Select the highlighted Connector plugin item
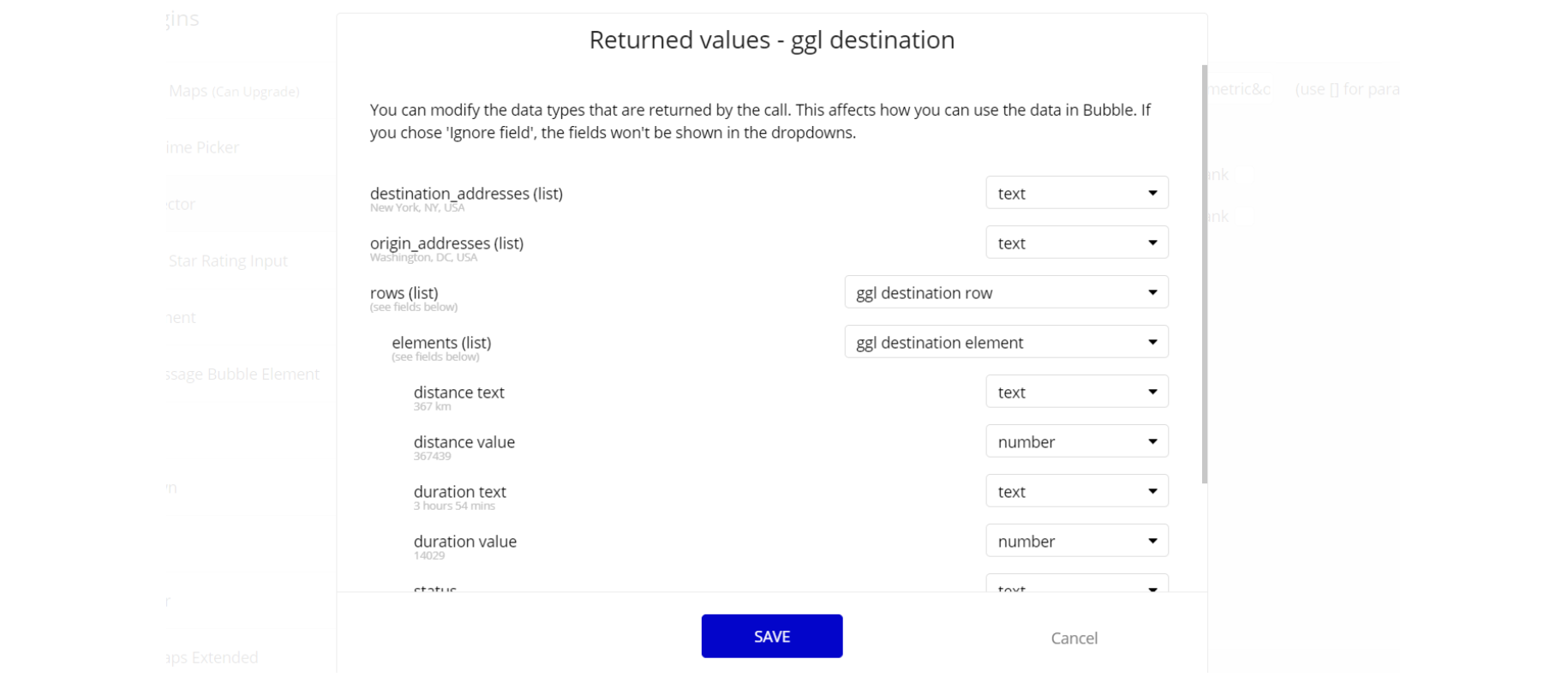Image resolution: width=1568 pixels, height=677 pixels. click(x=182, y=204)
